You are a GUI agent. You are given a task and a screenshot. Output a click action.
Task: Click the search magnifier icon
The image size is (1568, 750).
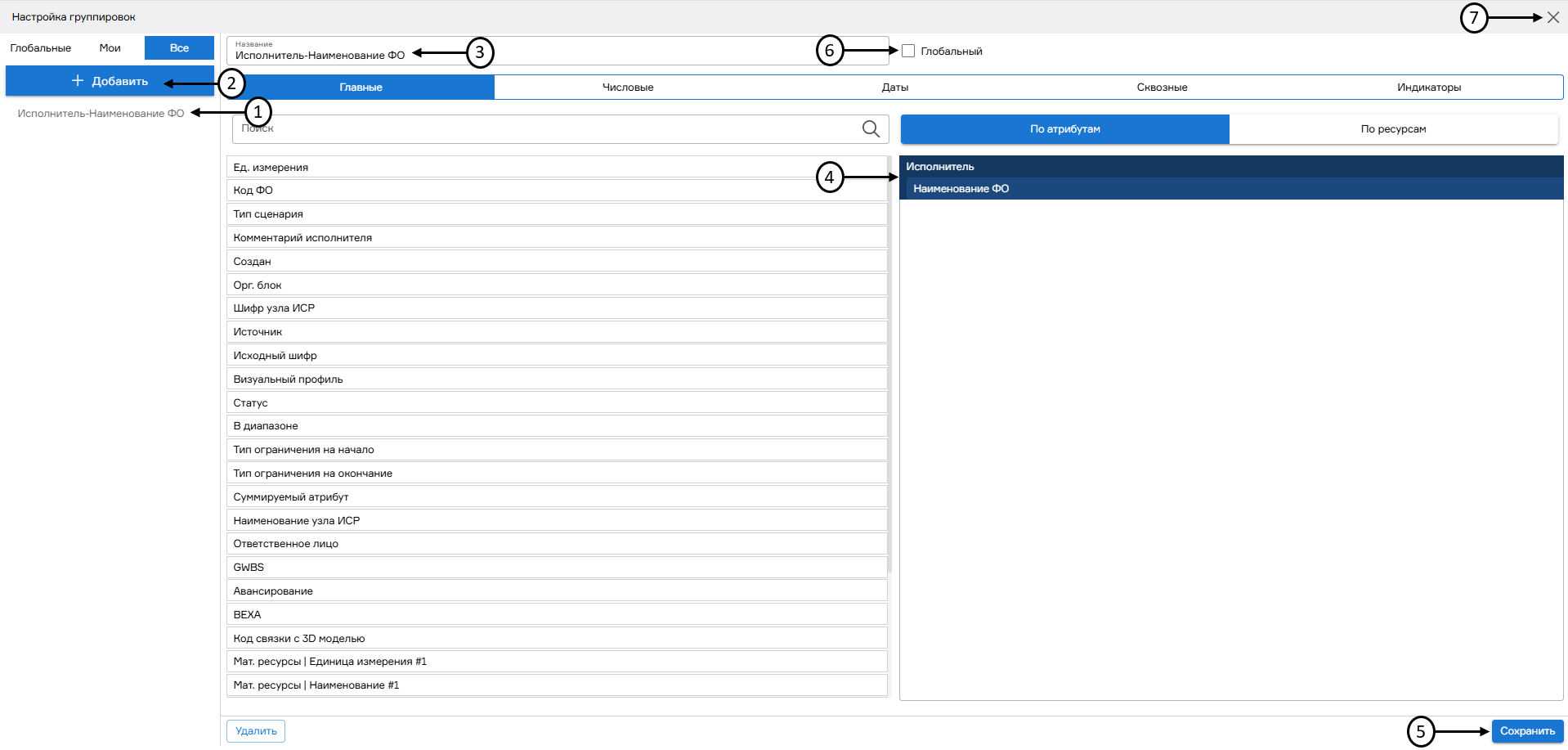pos(871,129)
